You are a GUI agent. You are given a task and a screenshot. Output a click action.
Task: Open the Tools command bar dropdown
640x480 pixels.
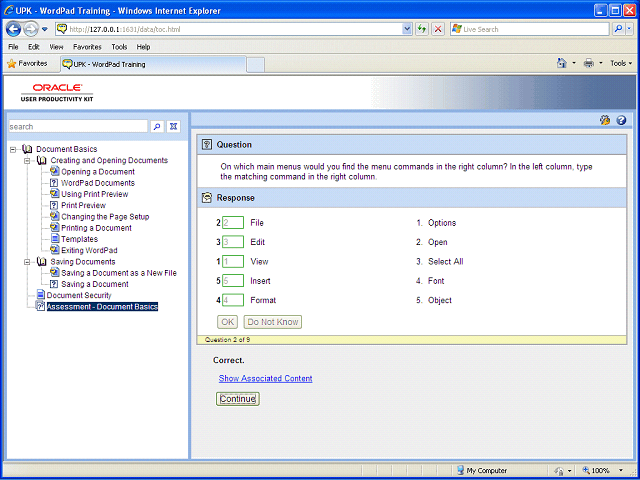click(x=621, y=63)
